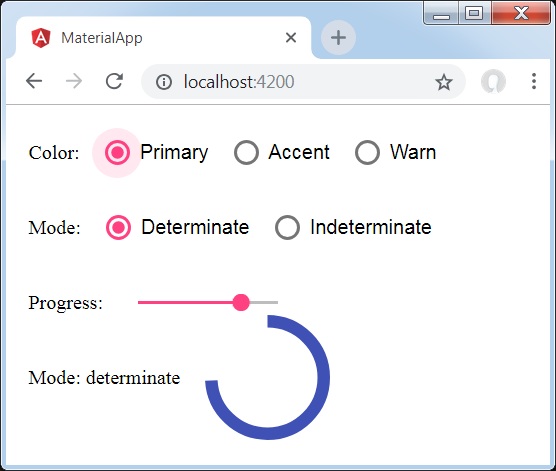Viewport: 556px width, 471px height.
Task: Bookmark this page with the star icon
Action: point(444,82)
